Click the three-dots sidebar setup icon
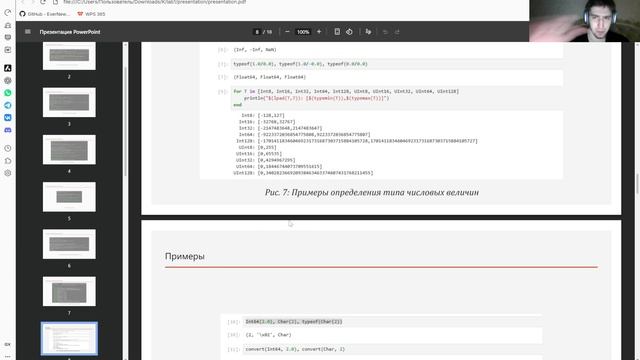The width and height of the screenshot is (640, 360). click(8, 356)
